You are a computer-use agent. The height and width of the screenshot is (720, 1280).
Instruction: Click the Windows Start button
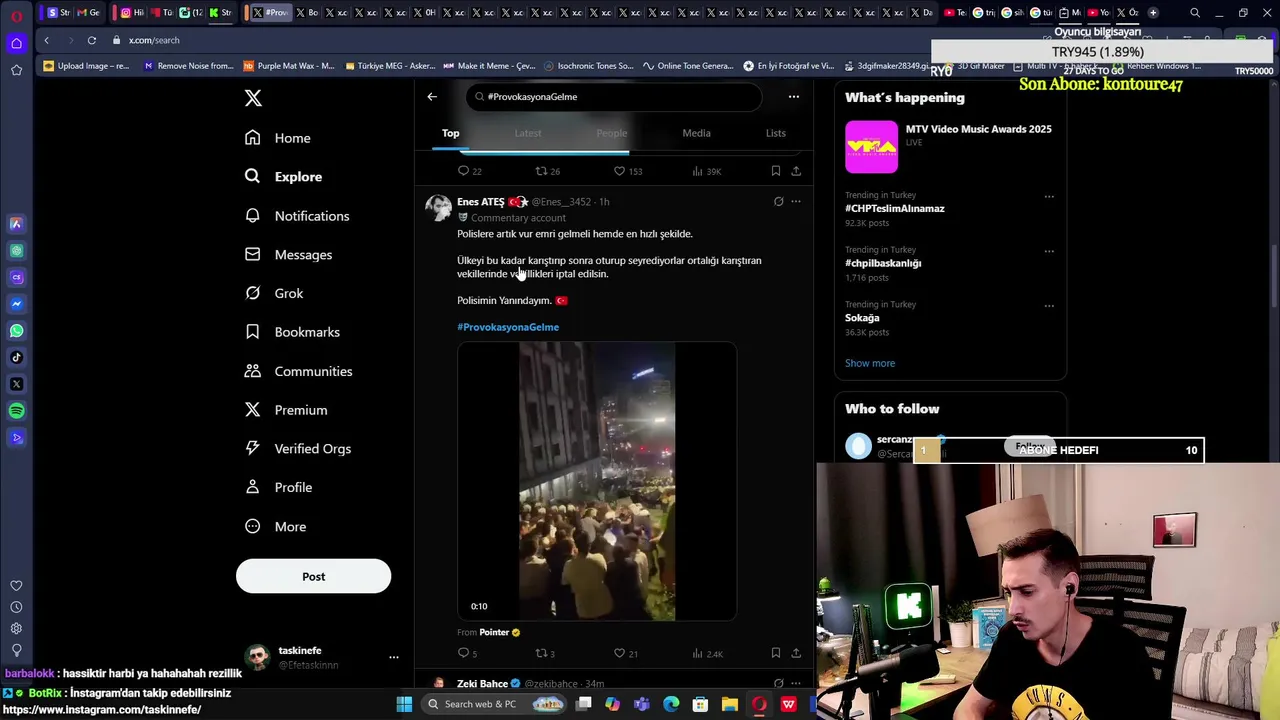404,704
